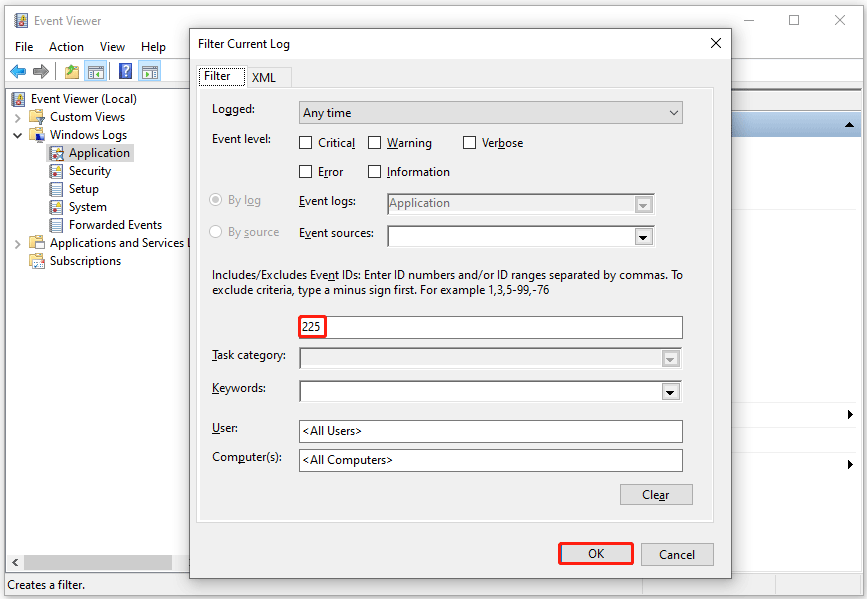
Task: Maximize the Event Viewer window
Action: click(794, 20)
